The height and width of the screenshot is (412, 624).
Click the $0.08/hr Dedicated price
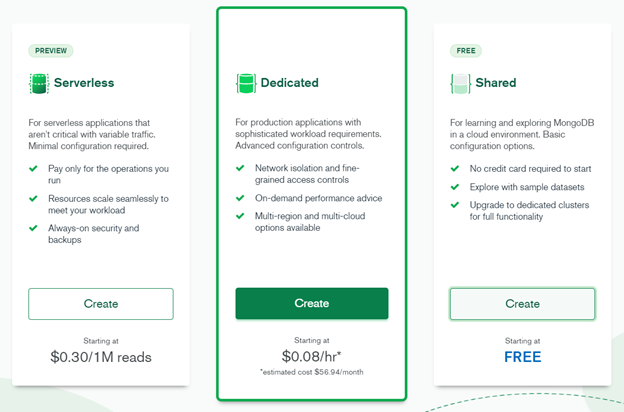tap(311, 357)
